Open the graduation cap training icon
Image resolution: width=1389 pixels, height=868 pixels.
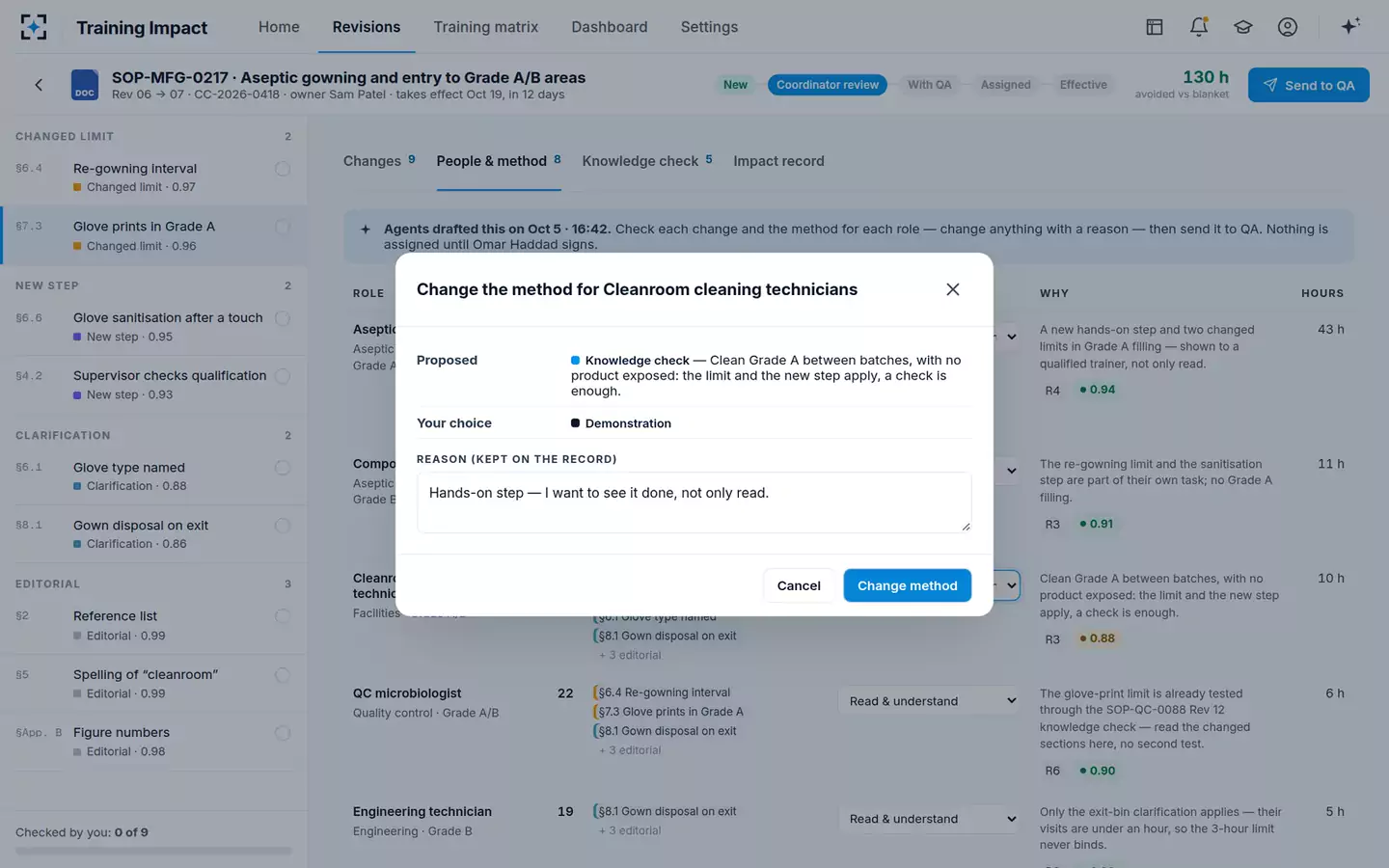(1243, 27)
